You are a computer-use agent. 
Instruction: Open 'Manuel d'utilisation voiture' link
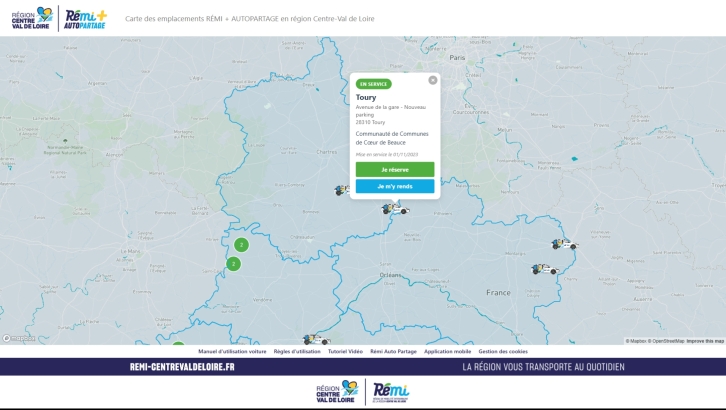tap(232, 352)
